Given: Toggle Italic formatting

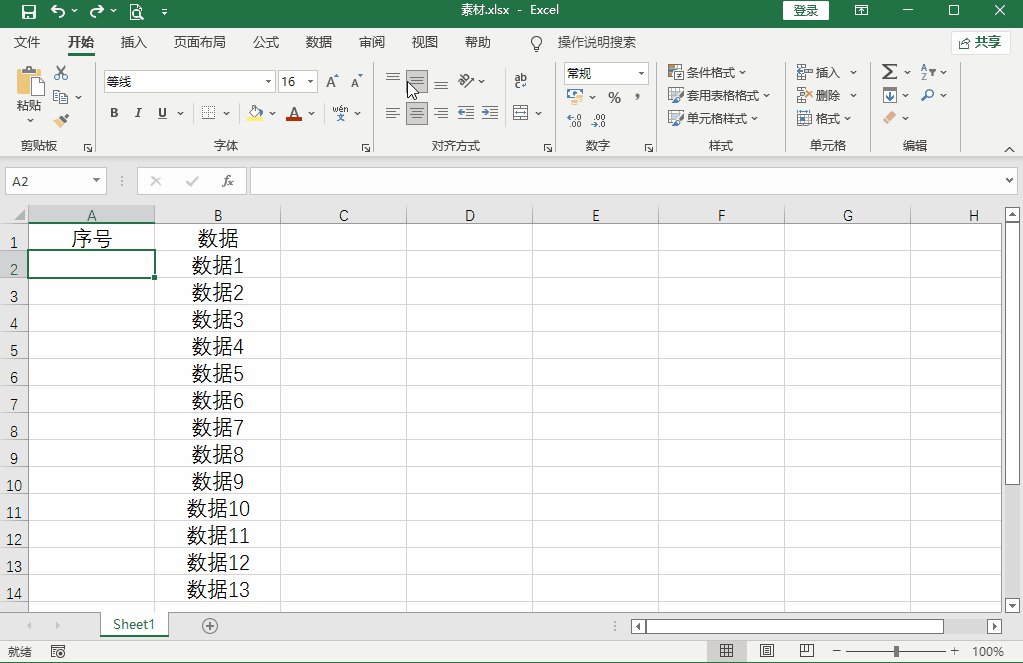Looking at the screenshot, I should [138, 113].
